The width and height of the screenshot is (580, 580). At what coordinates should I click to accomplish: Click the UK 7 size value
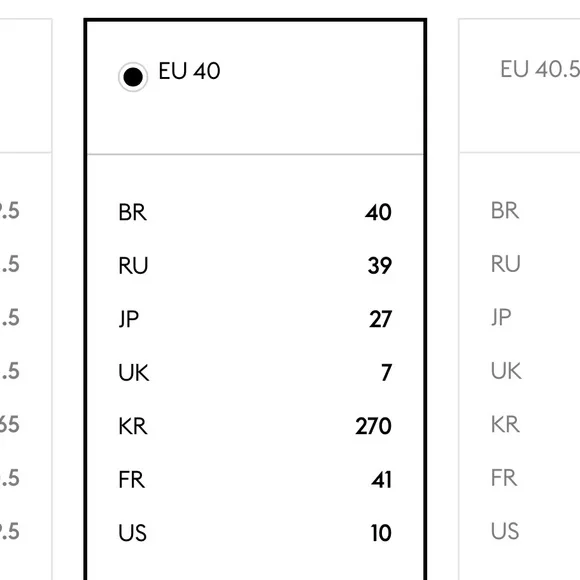pos(386,372)
